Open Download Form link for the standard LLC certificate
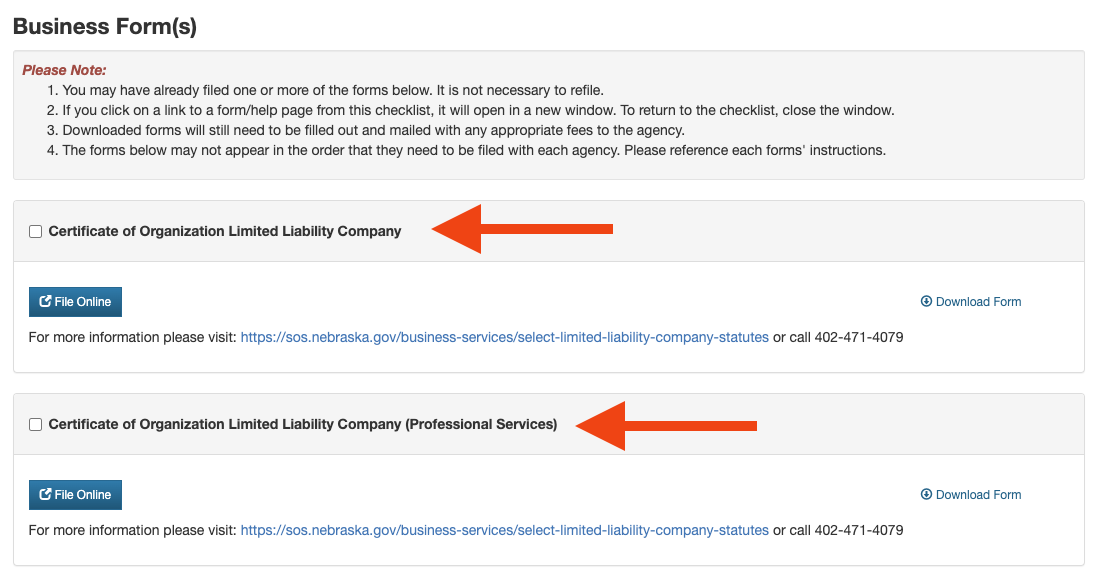The width and height of the screenshot is (1095, 574). pos(971,302)
